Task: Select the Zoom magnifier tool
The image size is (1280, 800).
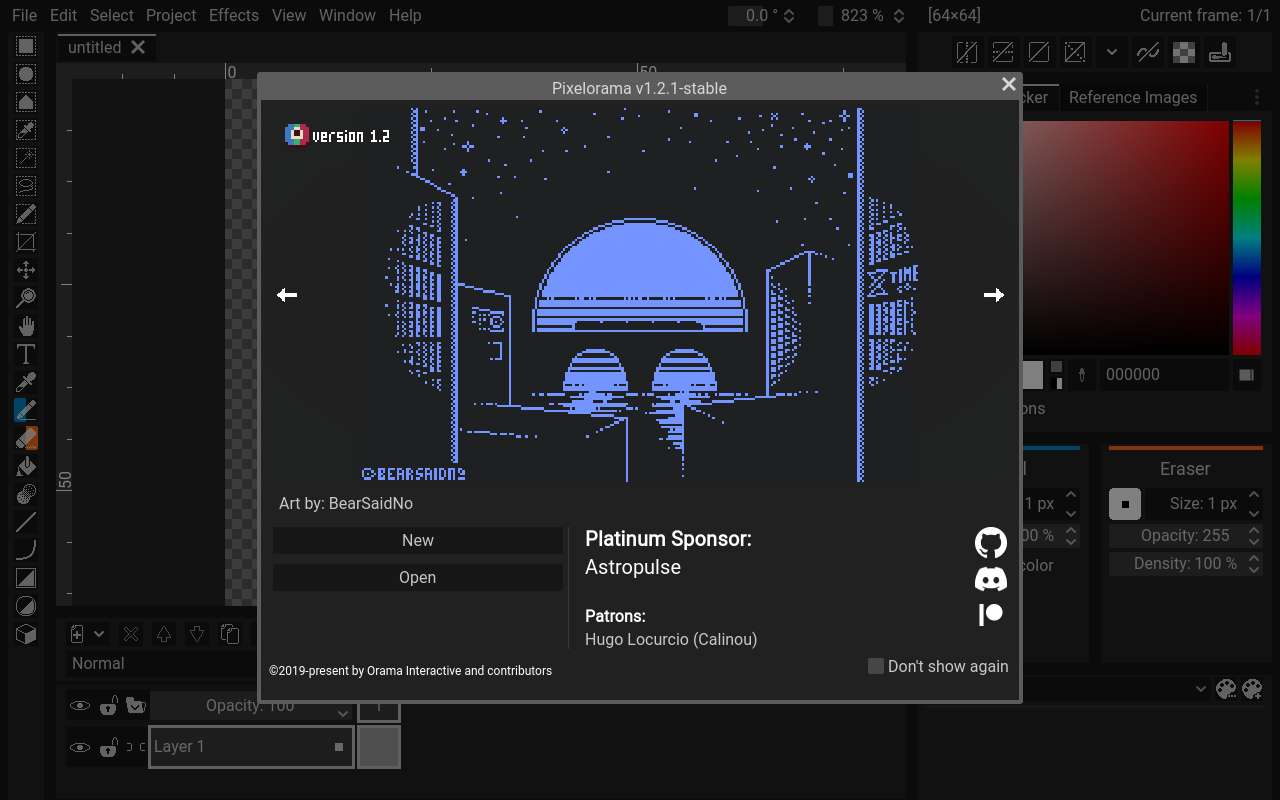Action: [26, 298]
